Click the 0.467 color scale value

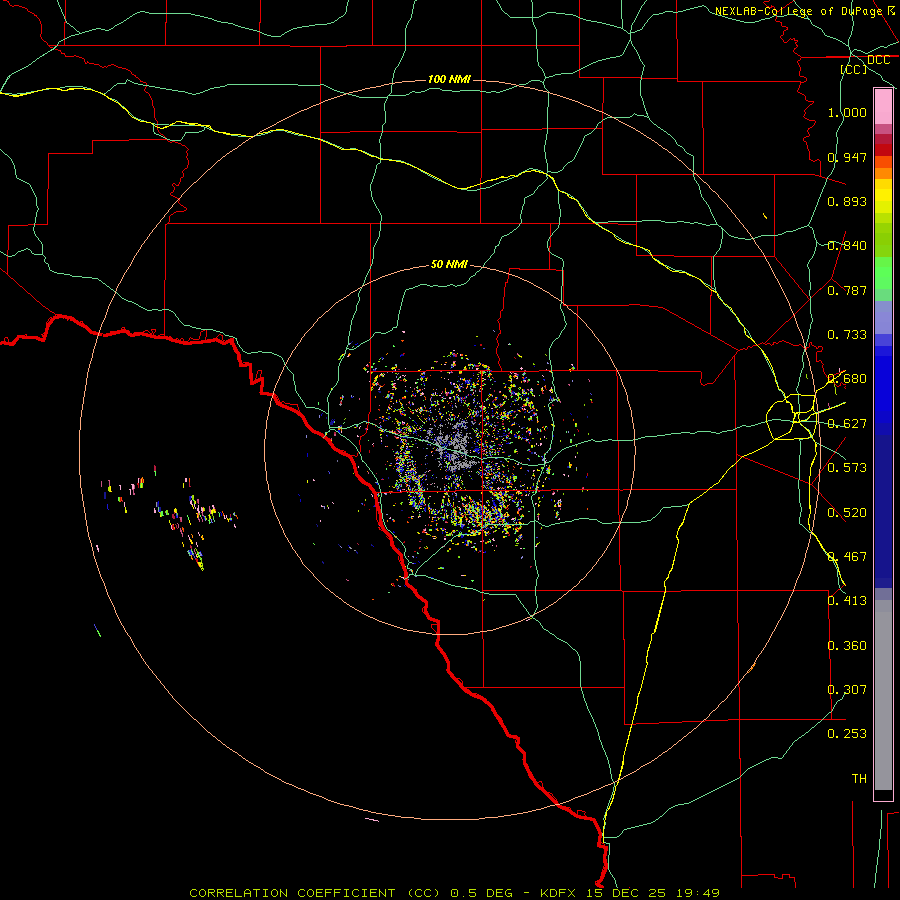tap(847, 556)
